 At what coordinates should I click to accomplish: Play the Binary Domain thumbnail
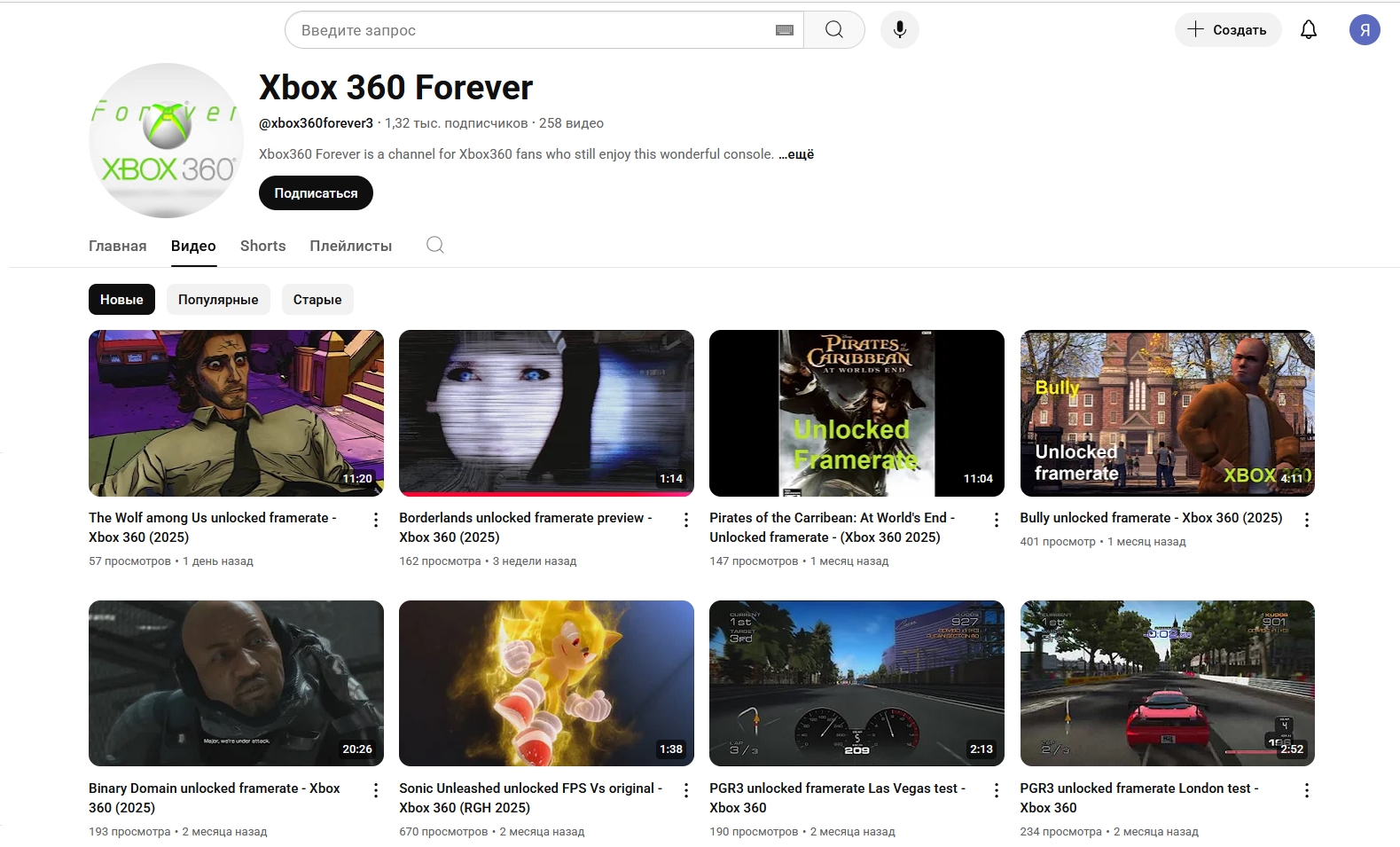(236, 684)
